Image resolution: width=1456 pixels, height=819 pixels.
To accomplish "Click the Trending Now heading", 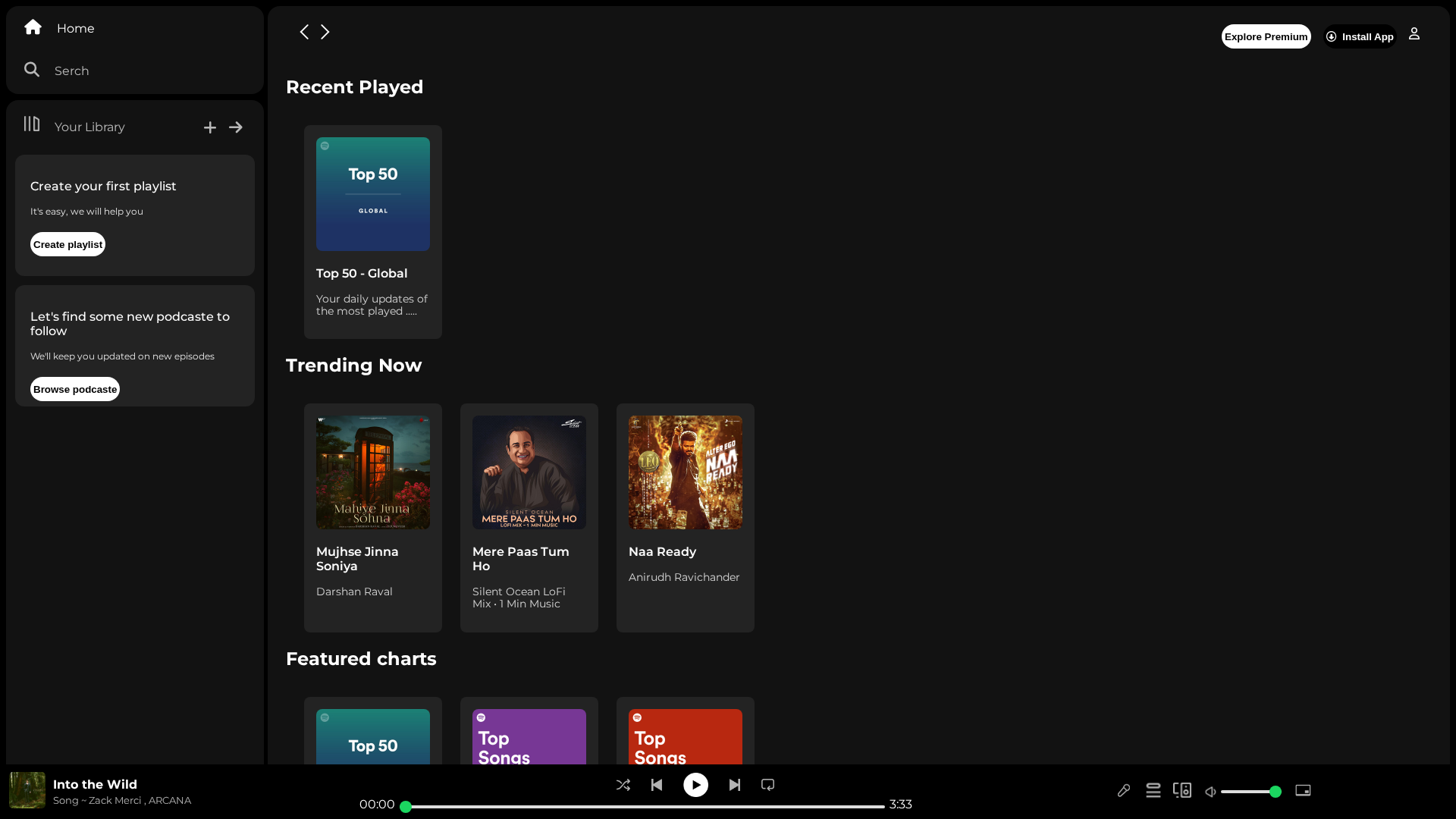I will (x=353, y=366).
